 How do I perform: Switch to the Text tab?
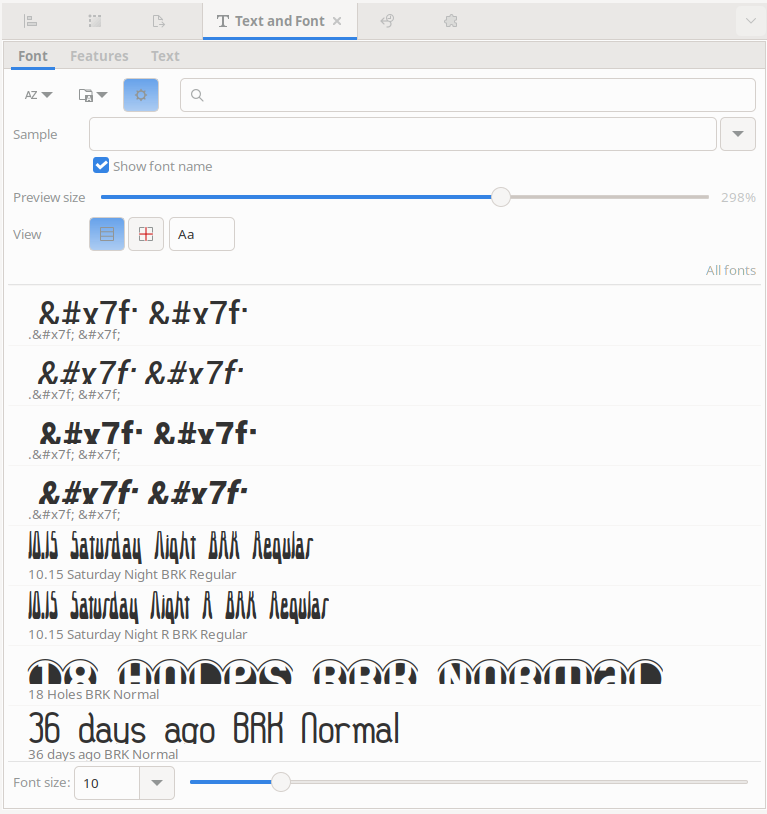click(165, 56)
